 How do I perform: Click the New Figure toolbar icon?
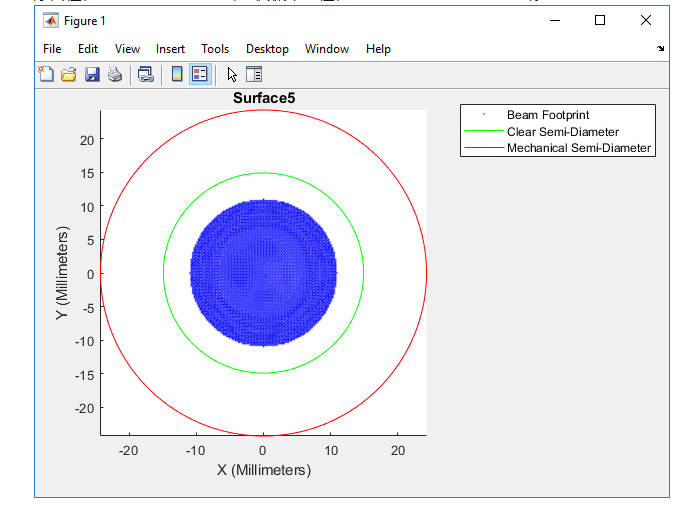tap(46, 74)
